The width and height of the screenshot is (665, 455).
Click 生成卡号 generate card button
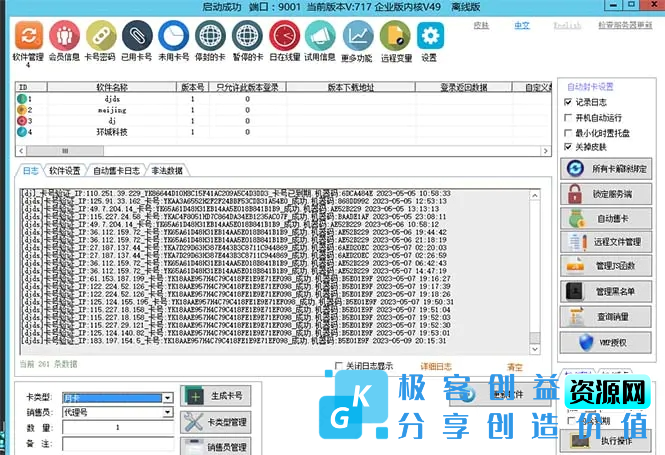point(215,396)
